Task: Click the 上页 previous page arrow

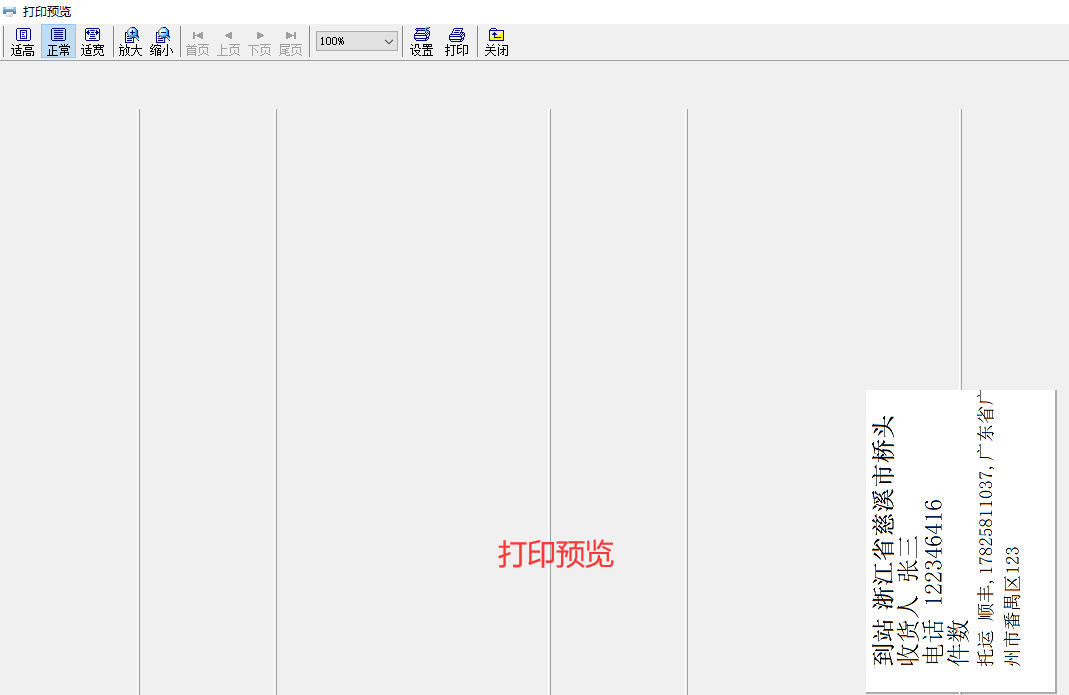Action: [x=228, y=42]
